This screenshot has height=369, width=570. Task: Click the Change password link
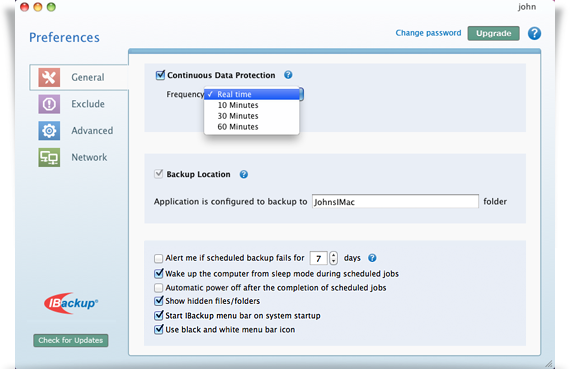coord(428,33)
